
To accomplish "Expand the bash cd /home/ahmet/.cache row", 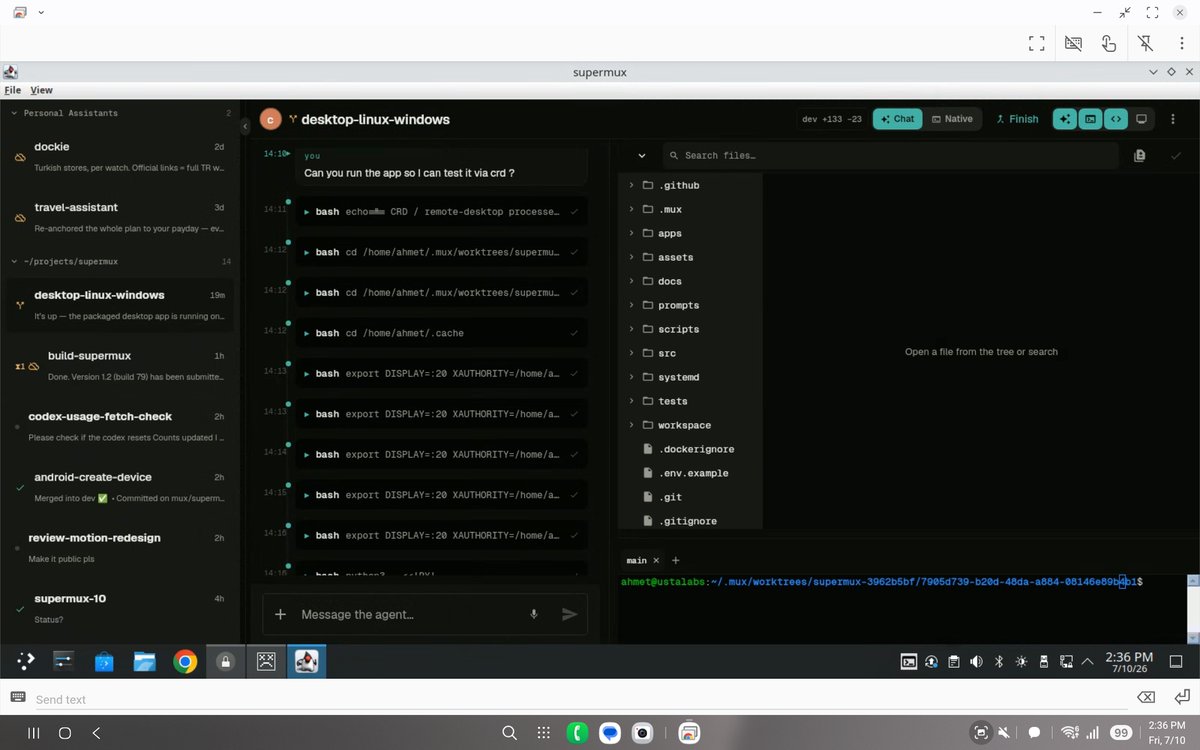I will coord(440,333).
